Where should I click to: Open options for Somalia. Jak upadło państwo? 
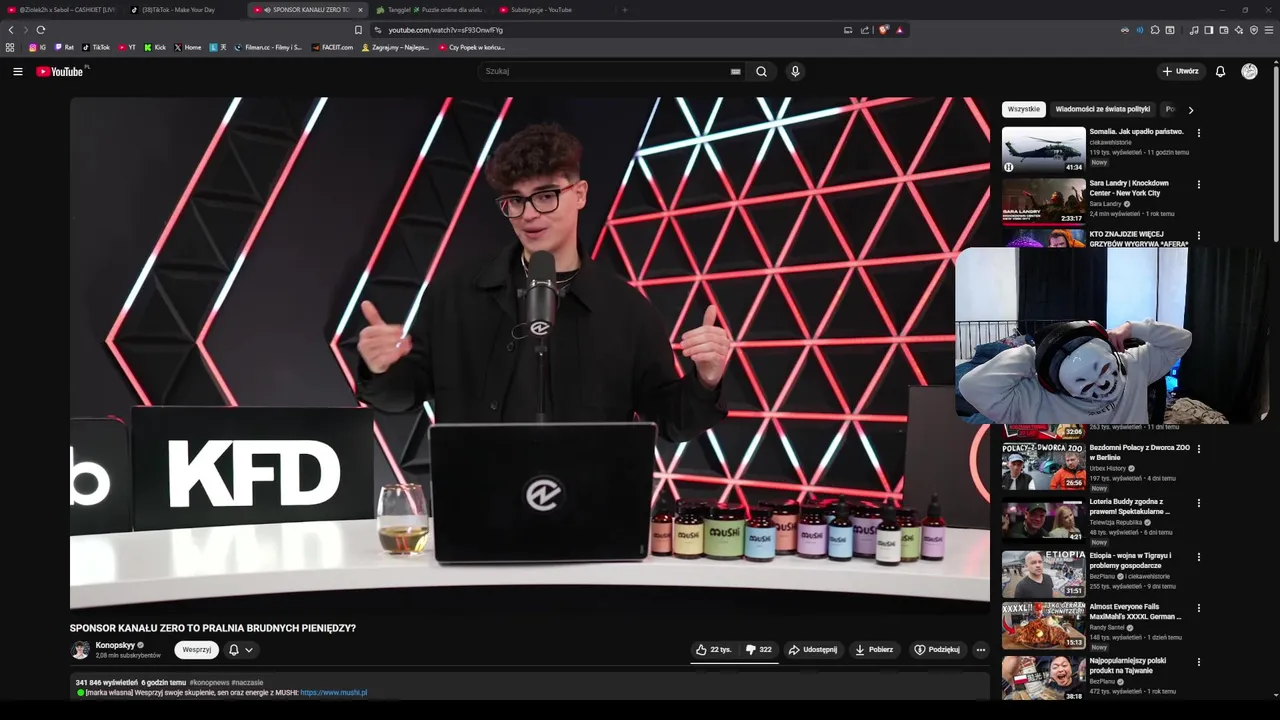[1199, 132]
